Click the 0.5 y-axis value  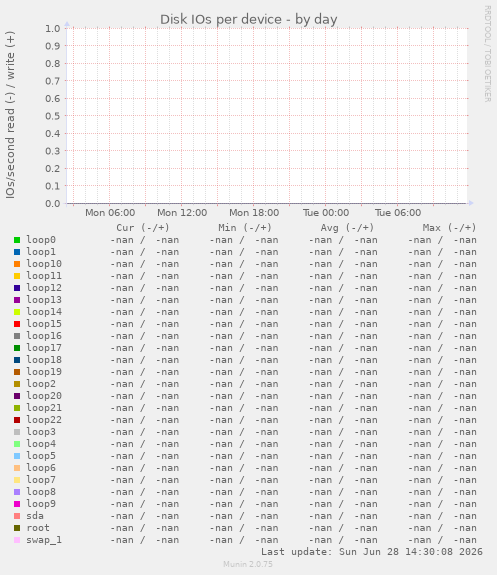pyautogui.click(x=52, y=116)
